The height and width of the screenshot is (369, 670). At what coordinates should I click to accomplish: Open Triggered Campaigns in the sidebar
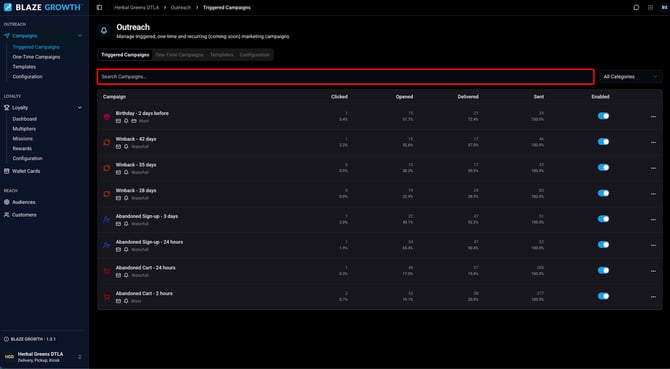(x=36, y=47)
